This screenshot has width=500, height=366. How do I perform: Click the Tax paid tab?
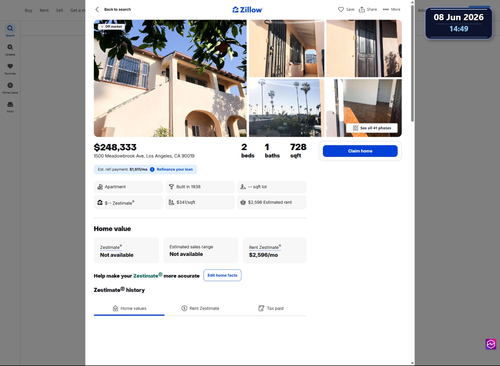pos(271,308)
